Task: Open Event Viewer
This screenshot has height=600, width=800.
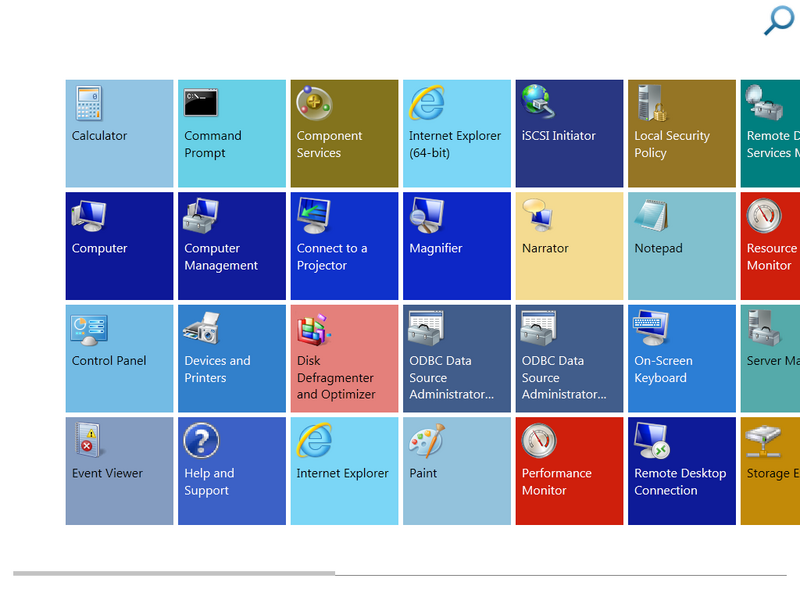Action: tap(119, 471)
